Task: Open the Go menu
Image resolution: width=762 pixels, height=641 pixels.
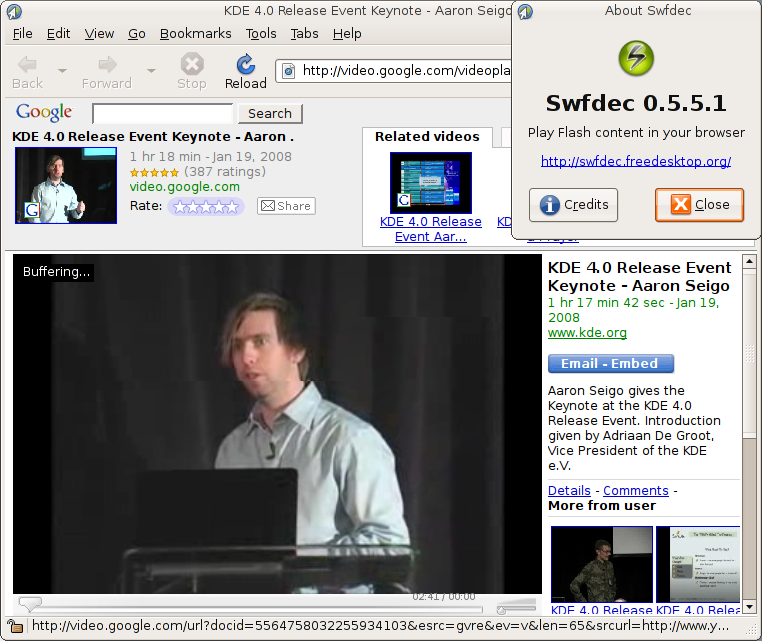Action: [x=137, y=34]
